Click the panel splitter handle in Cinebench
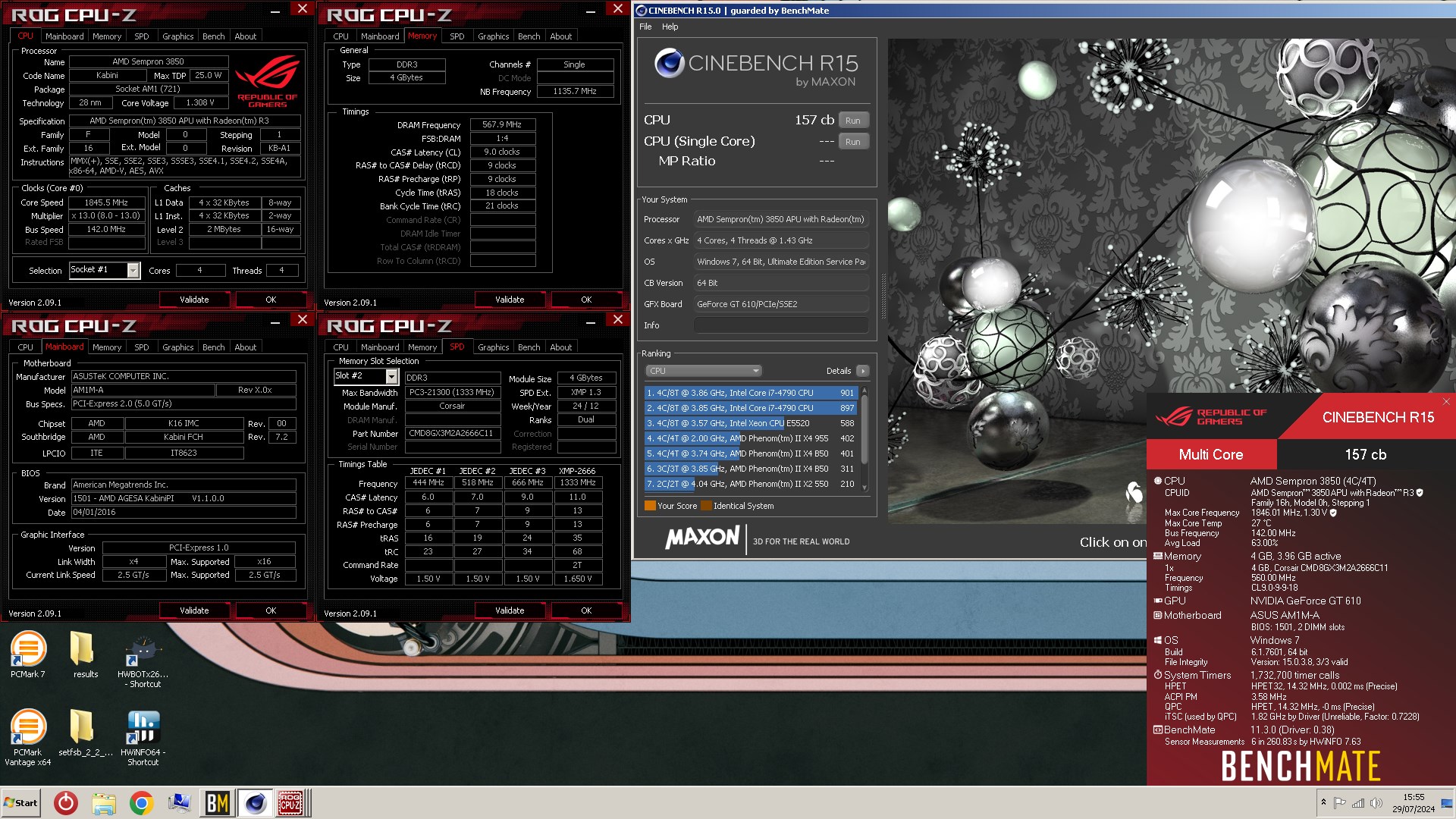 click(x=883, y=296)
